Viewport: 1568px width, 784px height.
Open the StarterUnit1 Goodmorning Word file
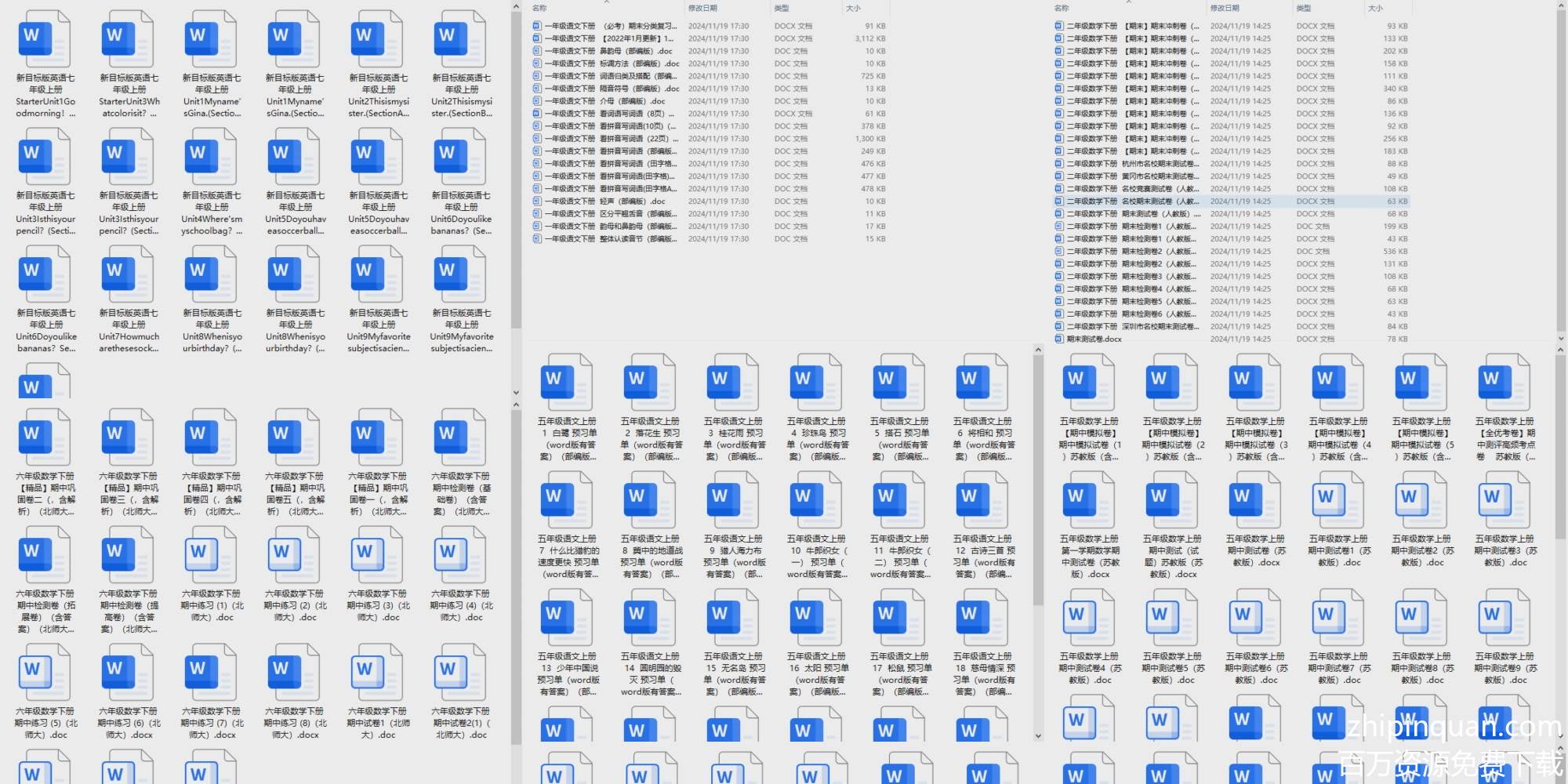45,39
